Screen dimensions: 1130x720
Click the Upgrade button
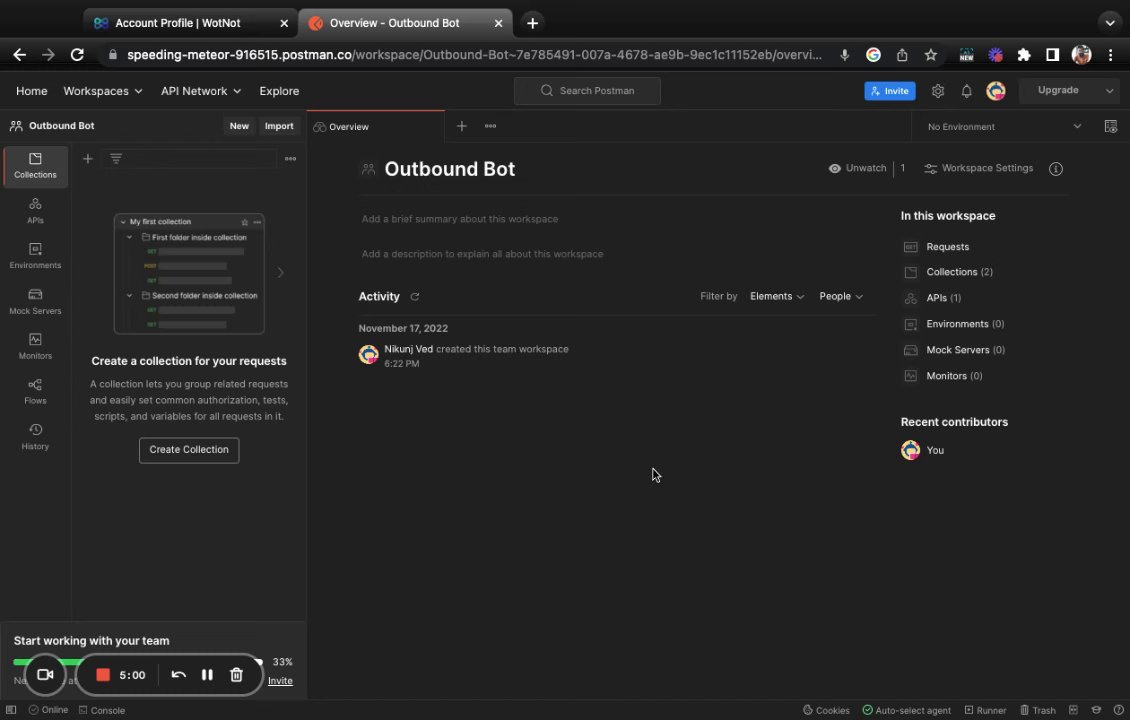click(x=1058, y=90)
